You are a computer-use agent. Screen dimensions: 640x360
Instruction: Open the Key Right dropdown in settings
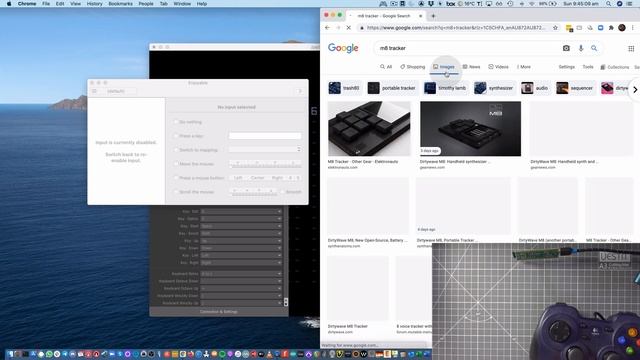[241, 263]
